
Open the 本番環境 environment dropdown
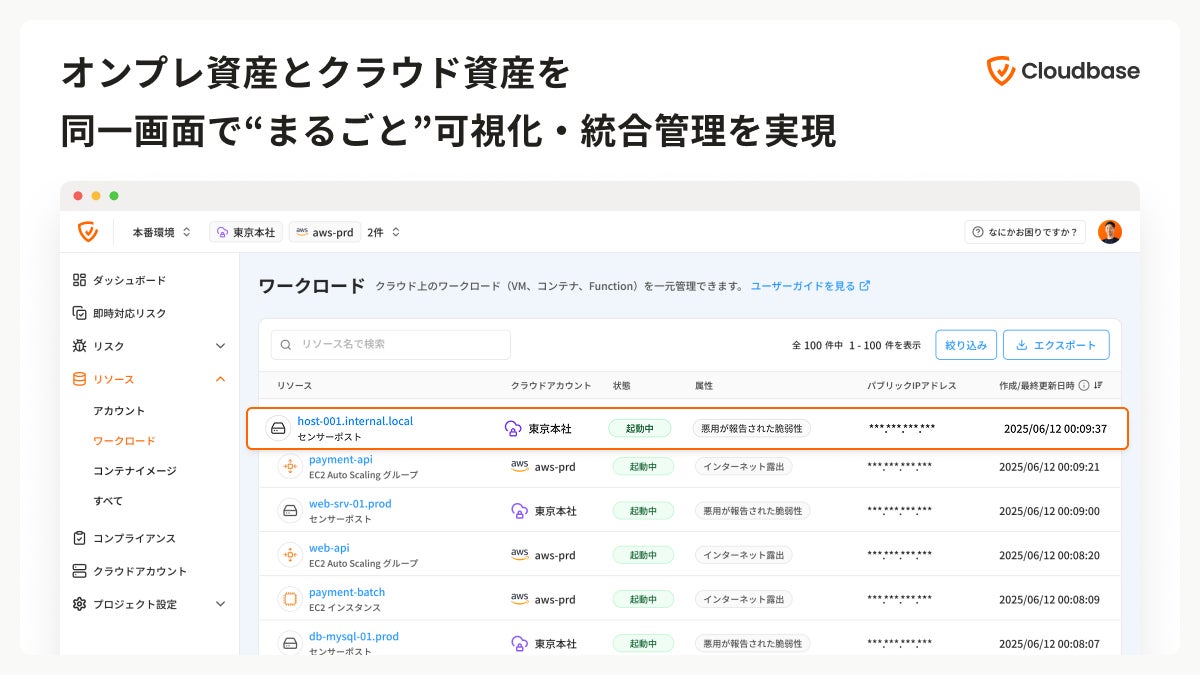161,232
